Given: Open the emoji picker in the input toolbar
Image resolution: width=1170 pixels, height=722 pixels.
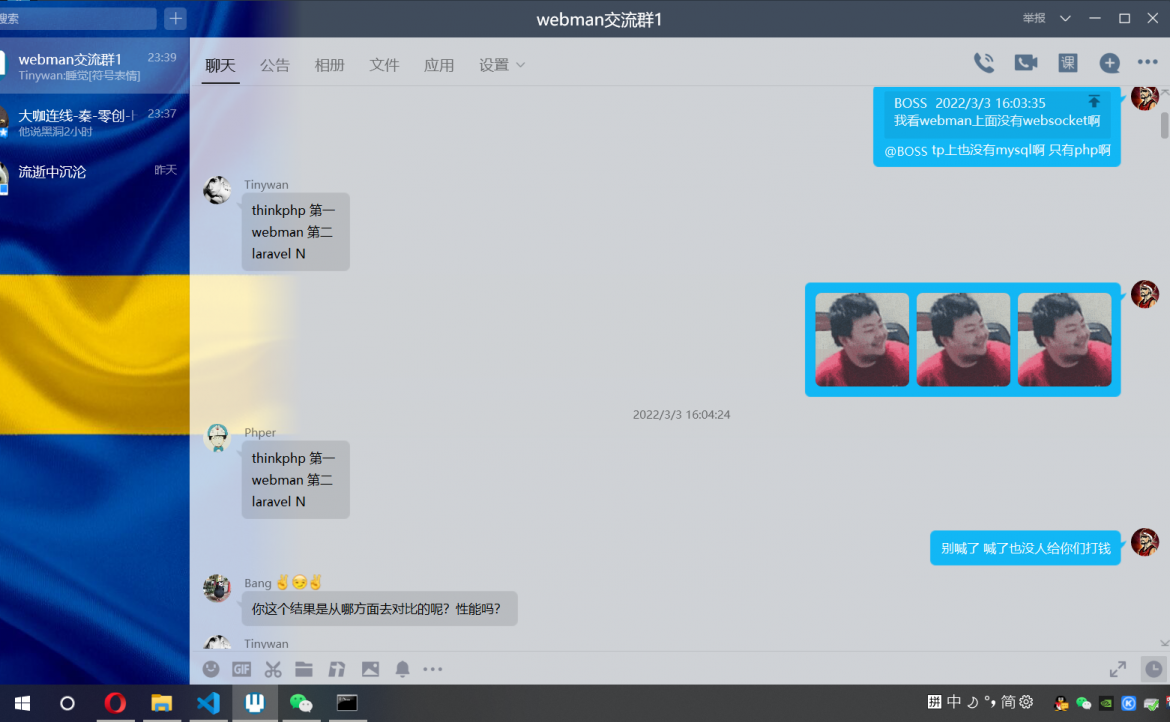Looking at the screenshot, I should coord(211,669).
